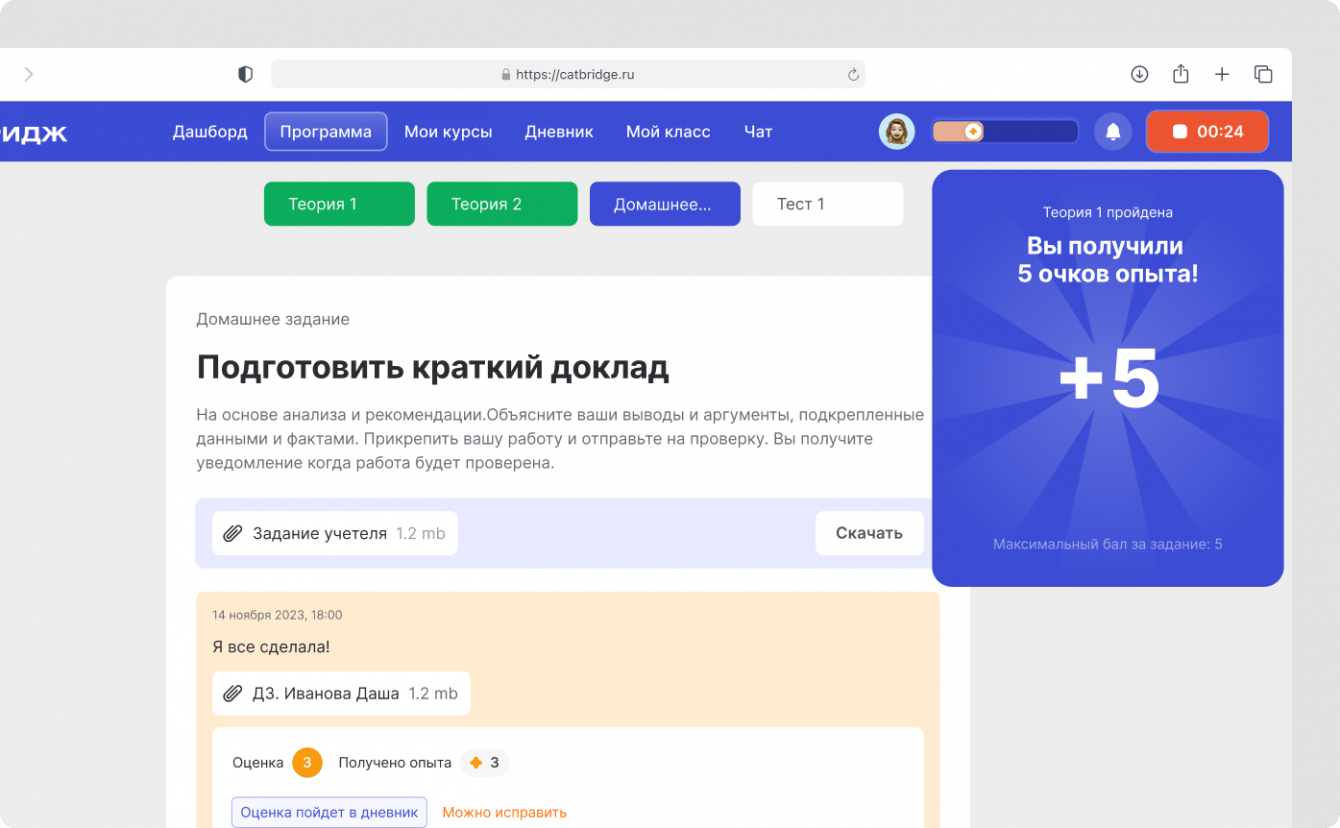Click the orange grade badge 3
The height and width of the screenshot is (828, 1340).
(x=307, y=763)
